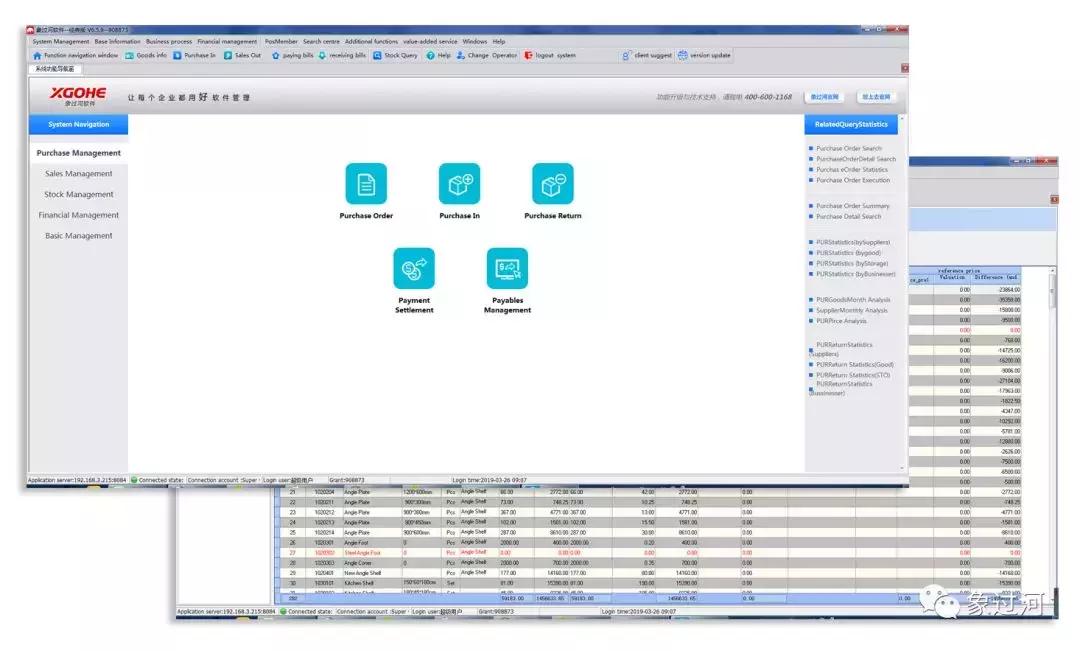This screenshot has width=1080, height=651.
Task: Open the Business process menu
Action: pyautogui.click(x=169, y=41)
